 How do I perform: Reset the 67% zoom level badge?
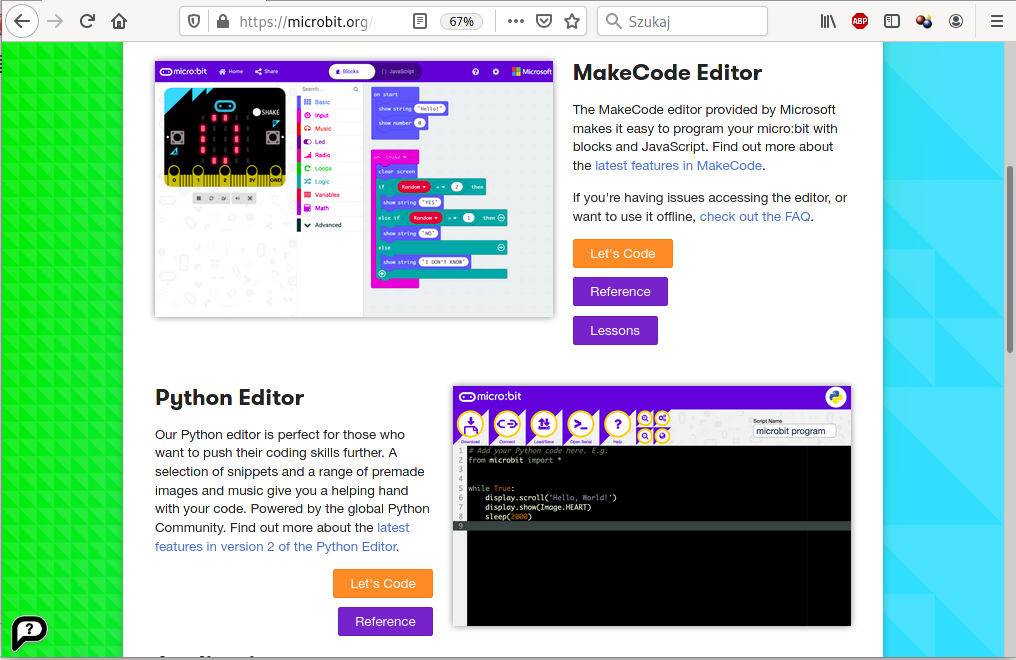(462, 21)
